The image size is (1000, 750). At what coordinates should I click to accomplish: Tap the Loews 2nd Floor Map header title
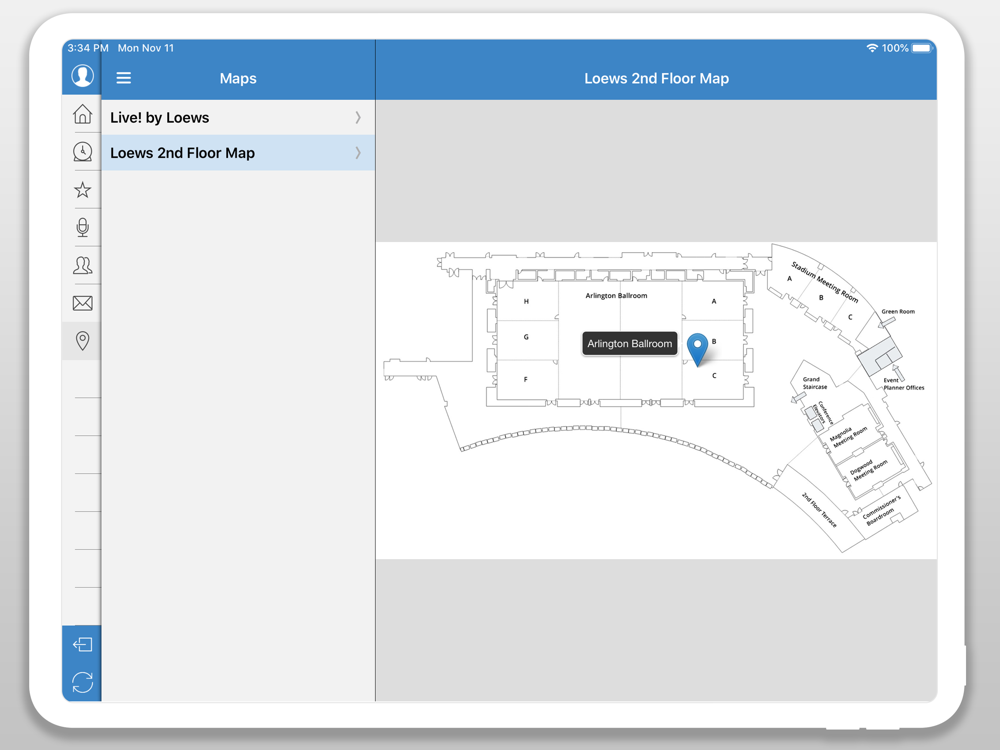(656, 78)
